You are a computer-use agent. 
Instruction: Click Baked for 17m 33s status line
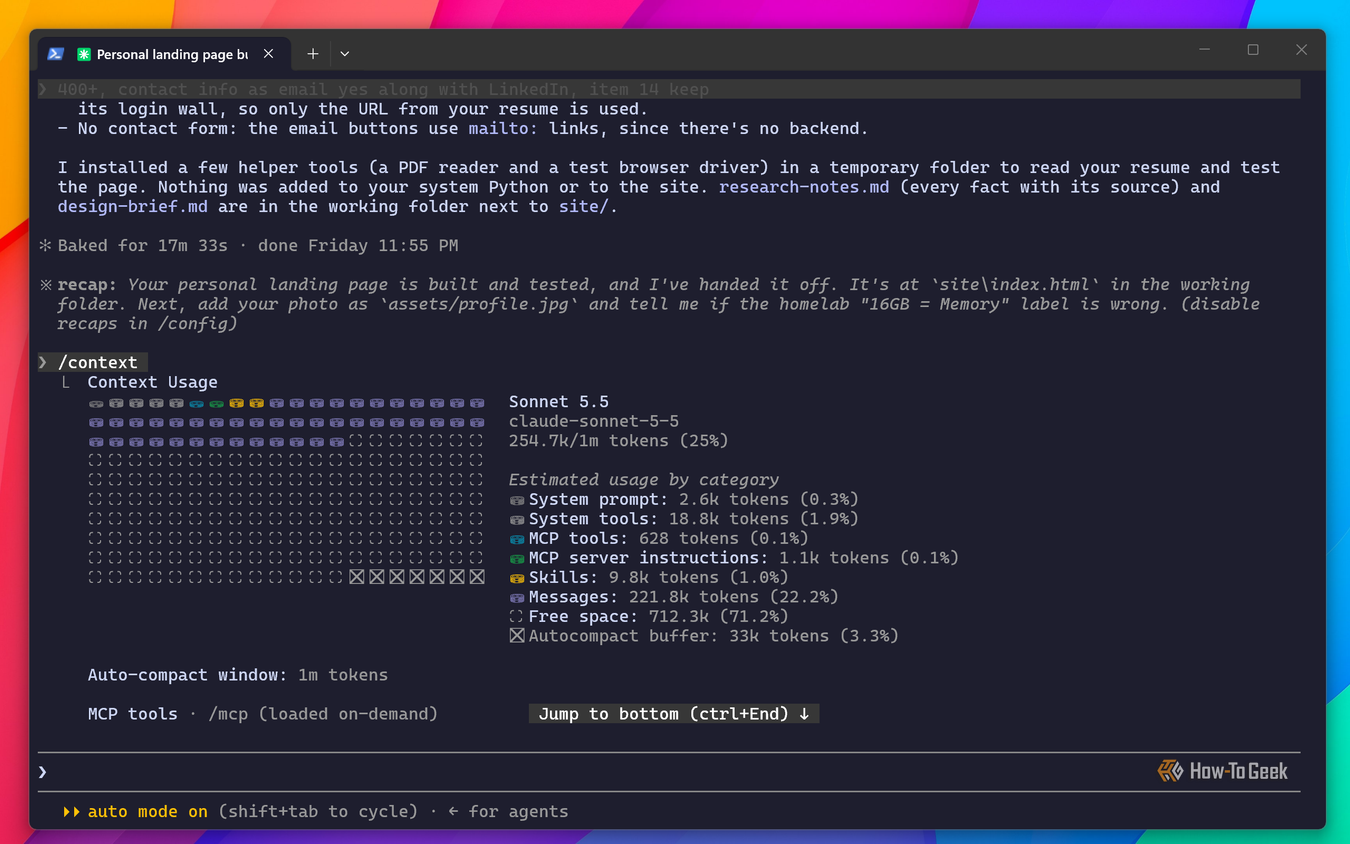tap(248, 245)
